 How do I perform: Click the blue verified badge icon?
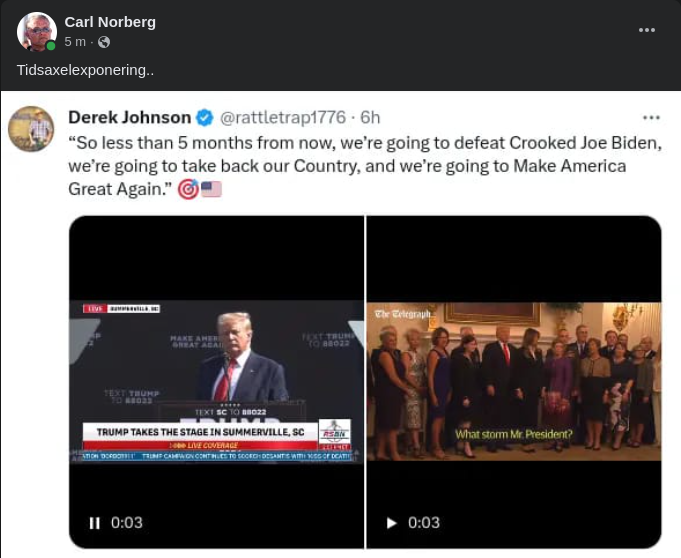coord(204,118)
